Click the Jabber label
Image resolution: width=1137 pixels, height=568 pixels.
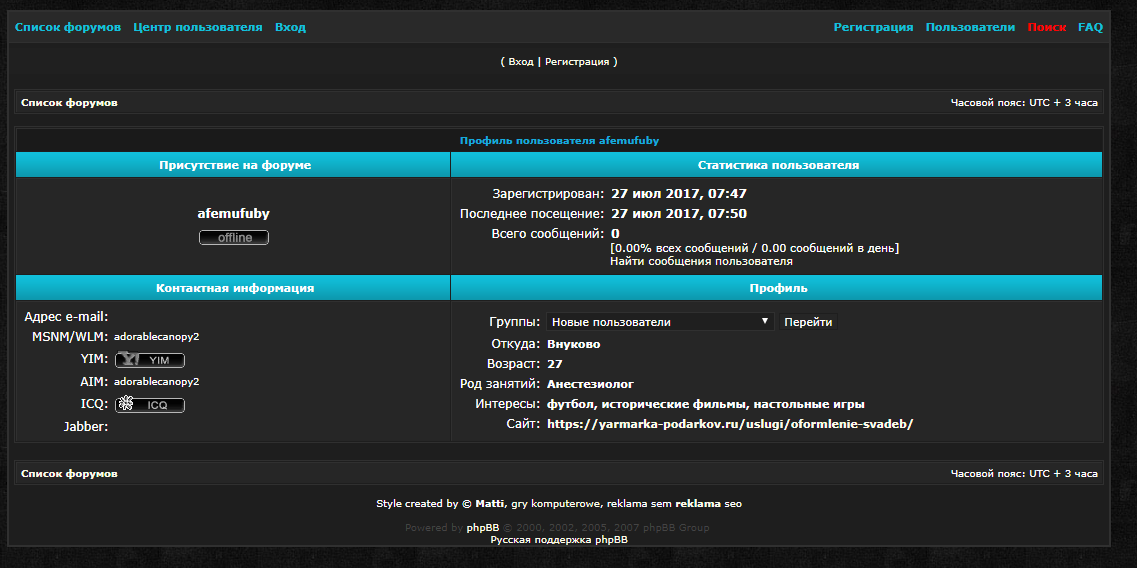click(x=86, y=427)
